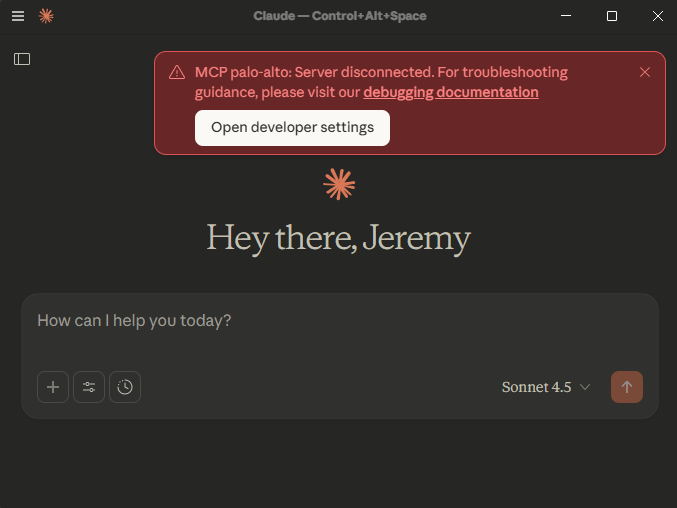Toggle the sidebar panel open

coord(22,59)
